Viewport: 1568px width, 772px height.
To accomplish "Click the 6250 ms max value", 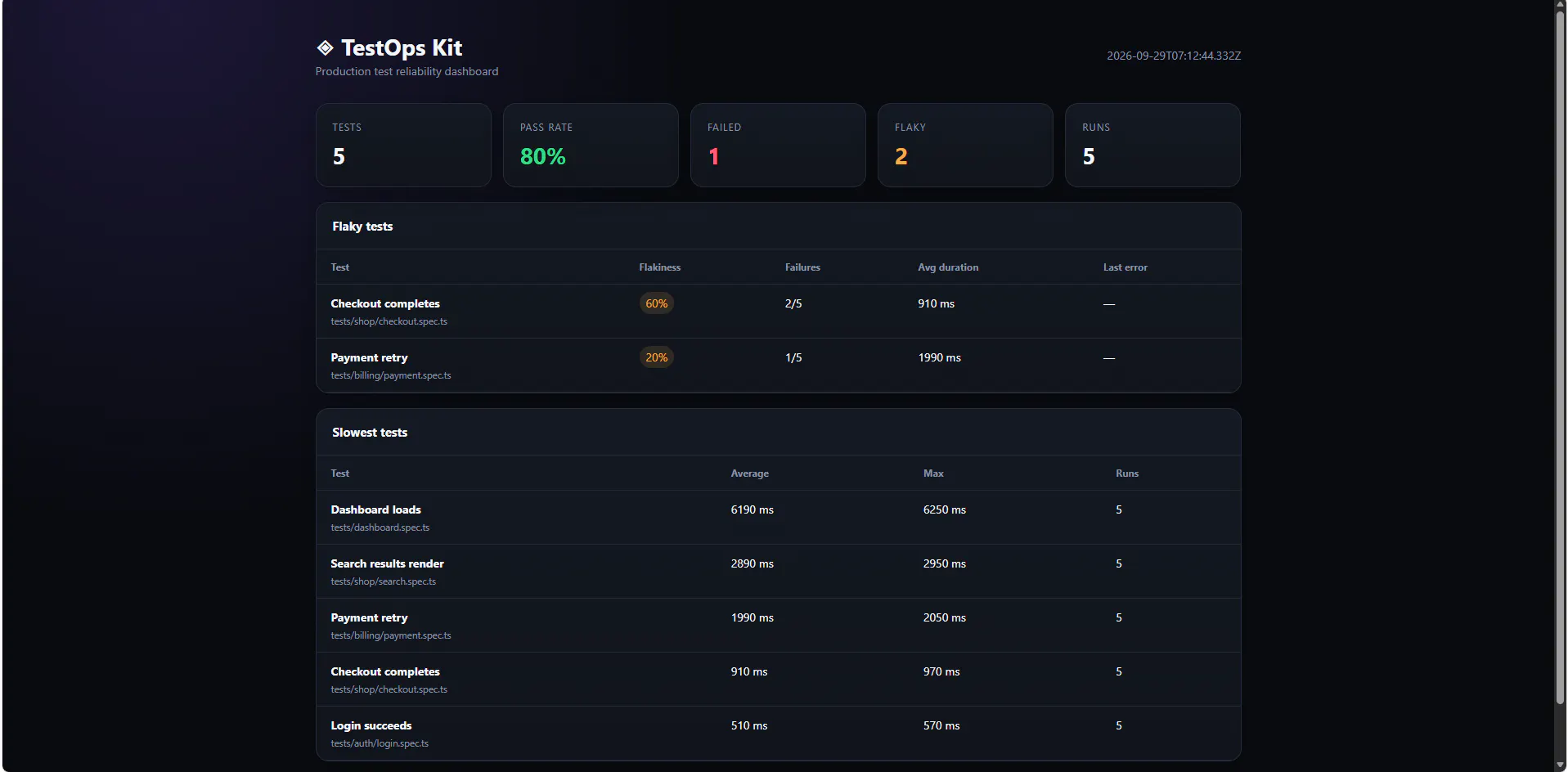I will [945, 509].
